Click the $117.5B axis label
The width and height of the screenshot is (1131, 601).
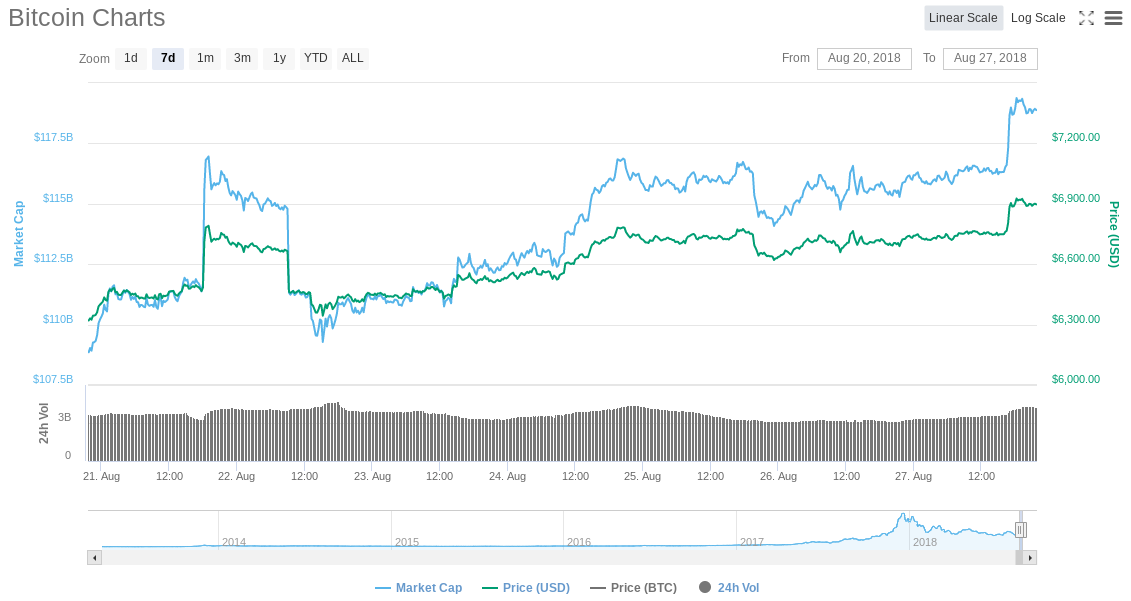[x=53, y=137]
